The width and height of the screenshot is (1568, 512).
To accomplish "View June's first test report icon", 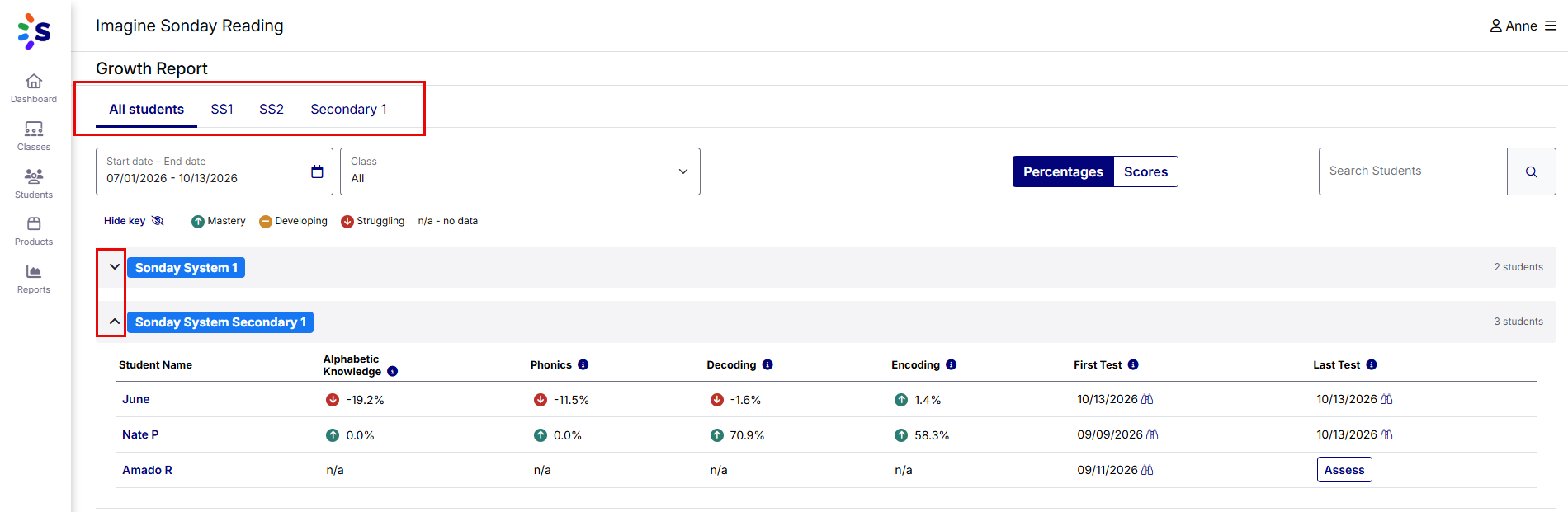I will (1147, 399).
